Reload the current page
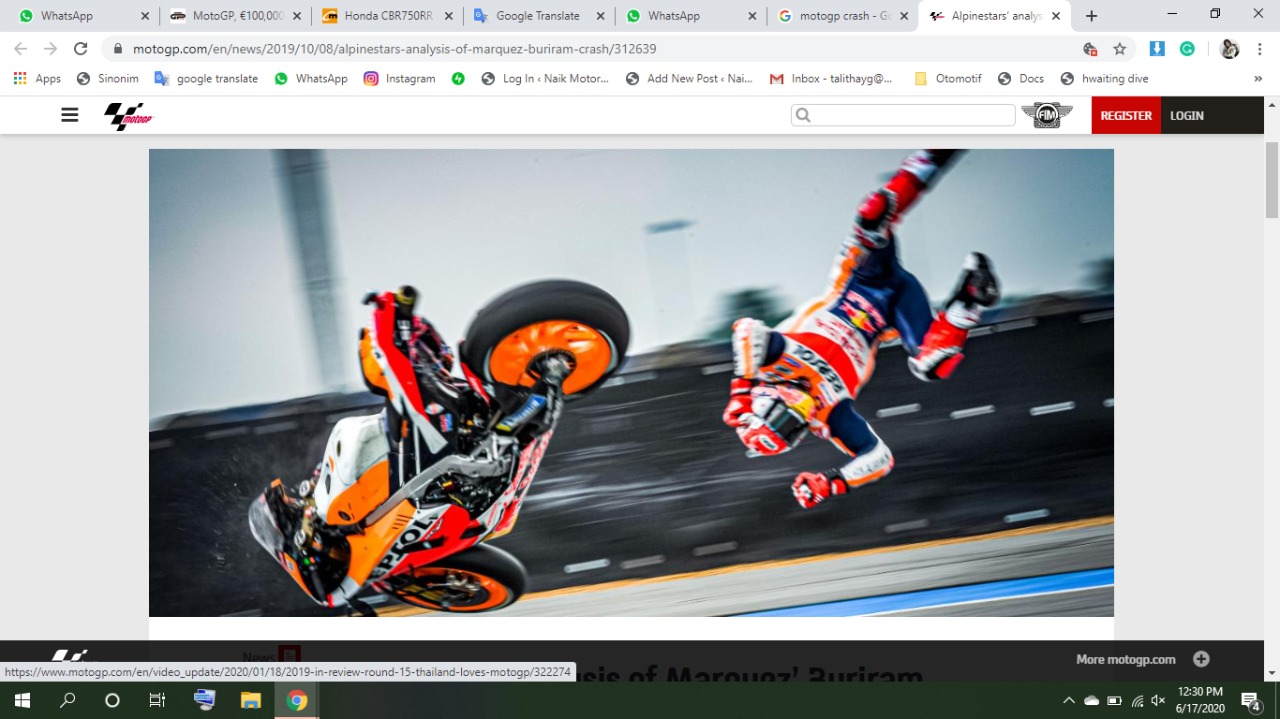The image size is (1280, 719). coord(81,49)
